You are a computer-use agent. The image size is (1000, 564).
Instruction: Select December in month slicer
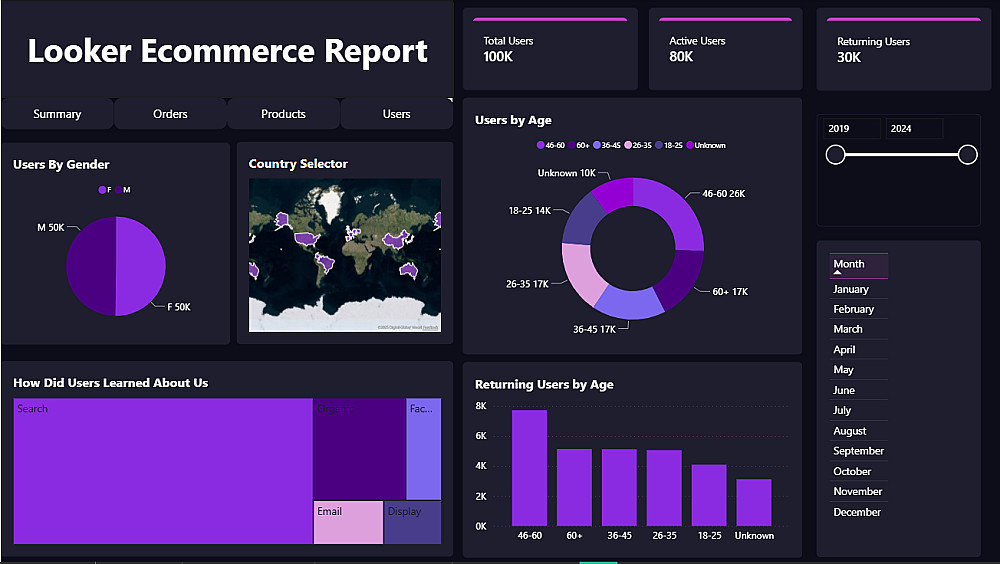point(857,512)
